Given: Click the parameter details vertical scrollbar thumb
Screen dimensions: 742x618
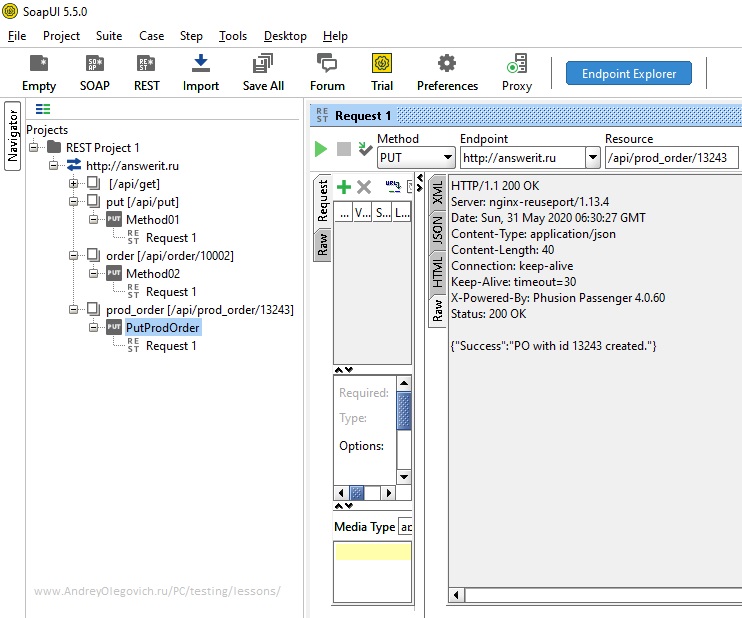Looking at the screenshot, I should 404,410.
